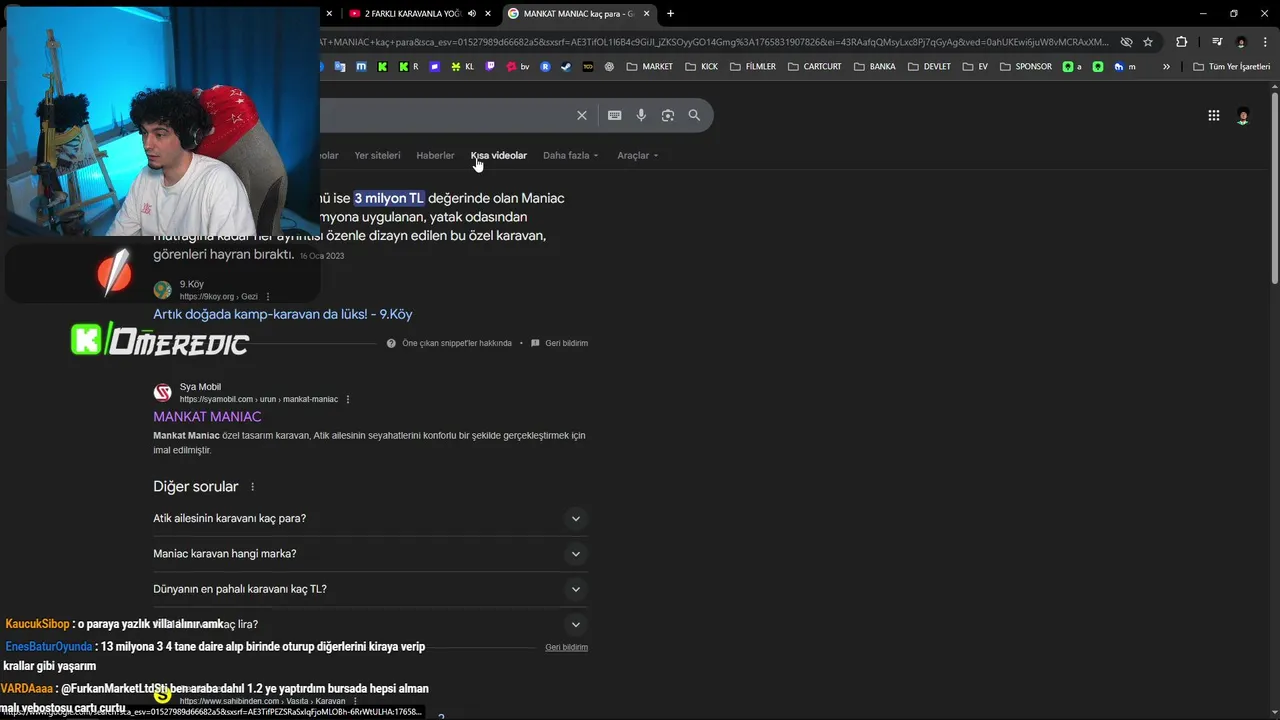Open three-dot options for 9.Köy result
The width and height of the screenshot is (1280, 720).
tap(268, 297)
